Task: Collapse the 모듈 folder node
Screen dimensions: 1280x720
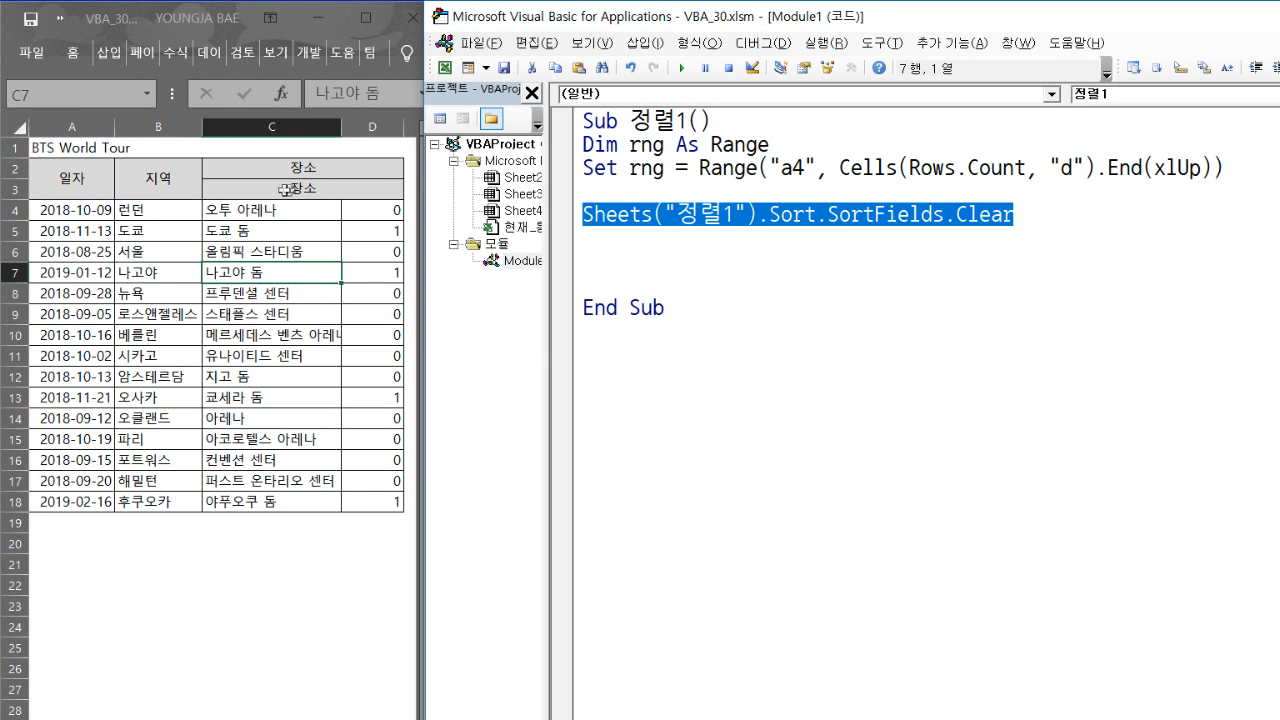Action: point(452,244)
